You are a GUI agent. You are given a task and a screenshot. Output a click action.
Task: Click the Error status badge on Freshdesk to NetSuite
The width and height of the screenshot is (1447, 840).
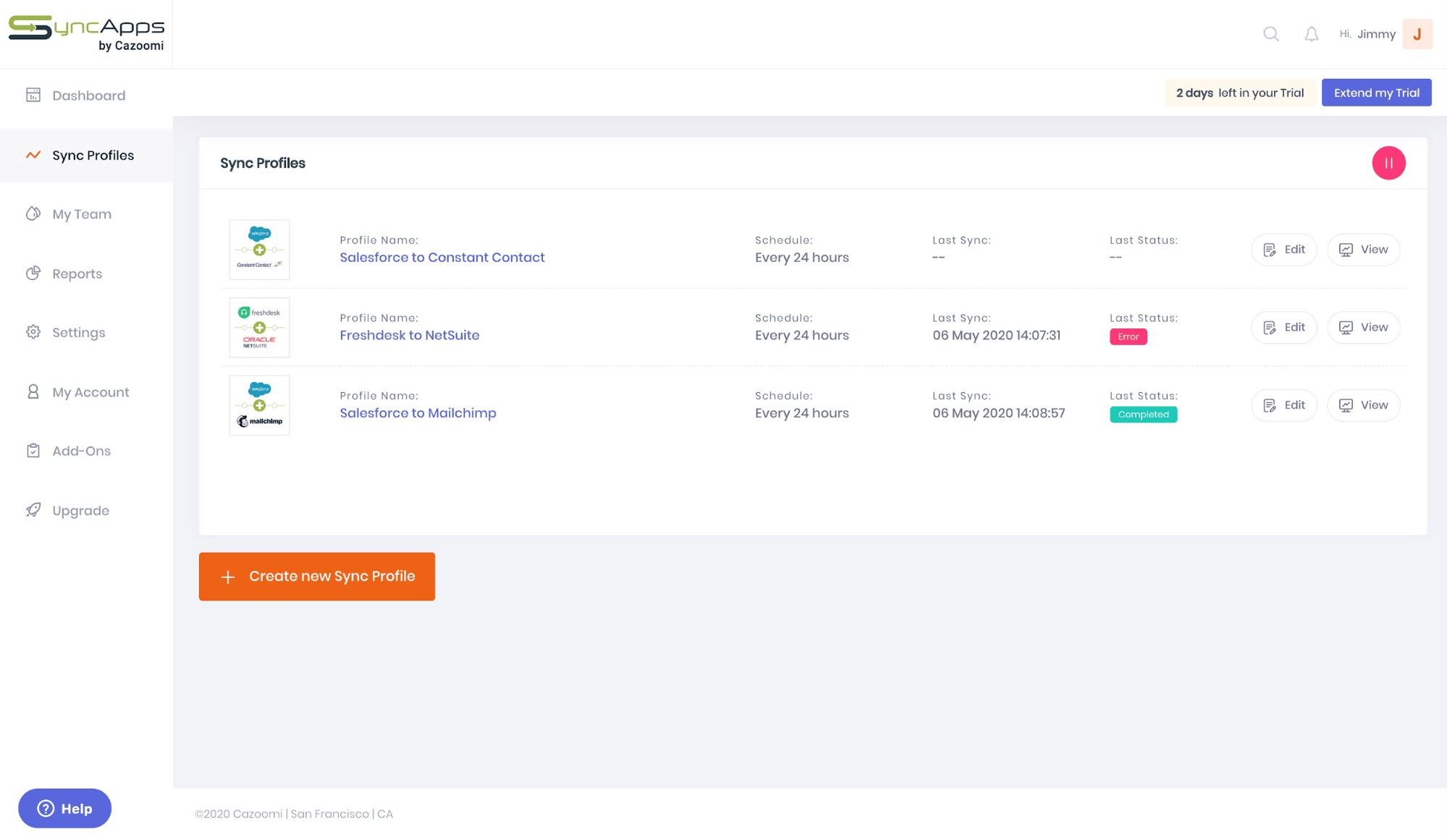click(x=1128, y=335)
